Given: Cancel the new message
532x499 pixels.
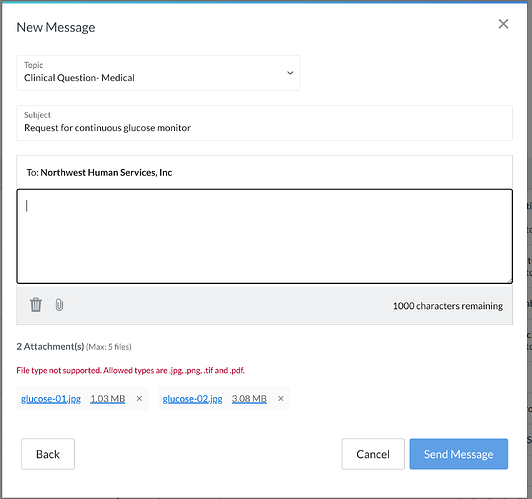Looking at the screenshot, I should 373,454.
